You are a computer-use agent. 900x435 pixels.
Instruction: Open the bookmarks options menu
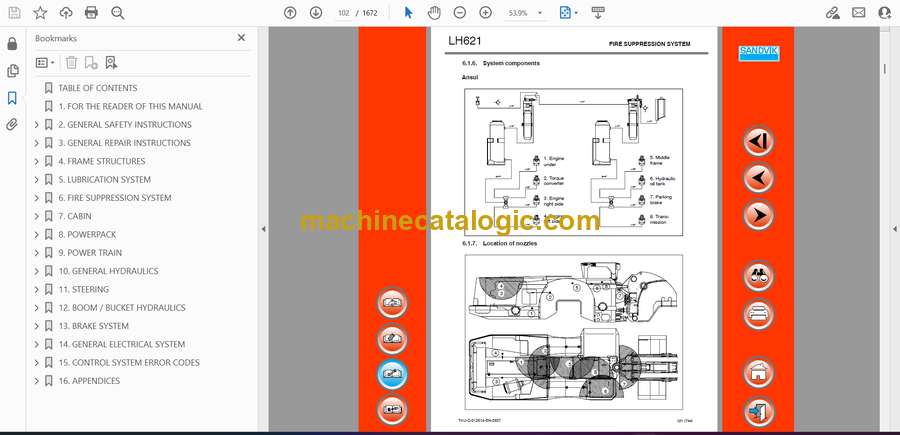(45, 63)
